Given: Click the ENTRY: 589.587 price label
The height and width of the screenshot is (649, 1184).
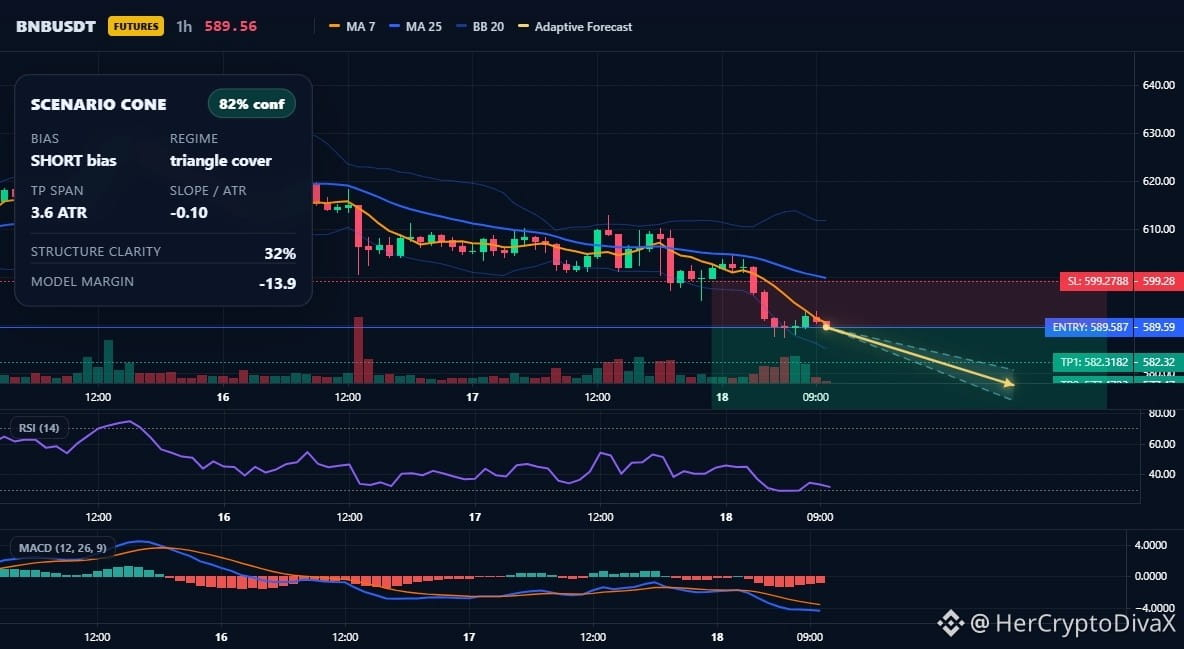Looking at the screenshot, I should pyautogui.click(x=1090, y=327).
